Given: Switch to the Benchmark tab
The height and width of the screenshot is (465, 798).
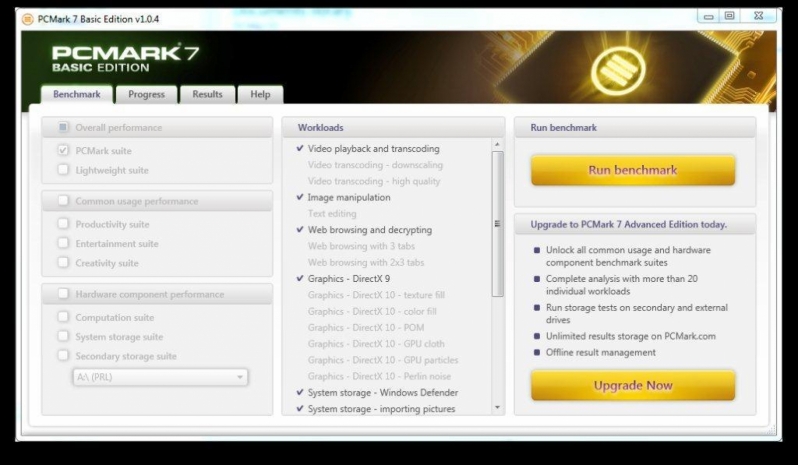Looking at the screenshot, I should point(77,95).
